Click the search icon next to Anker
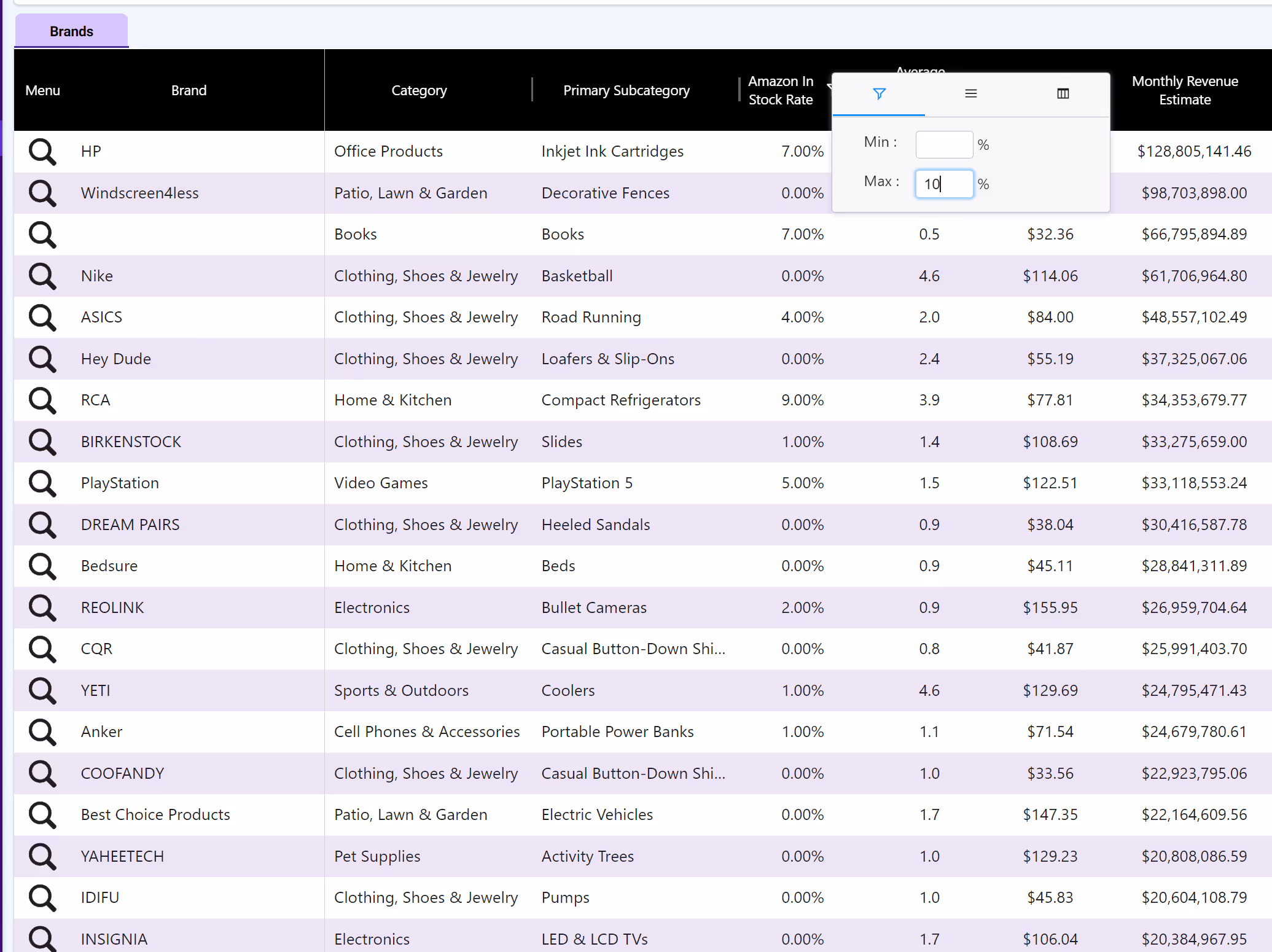The image size is (1272, 952). pyautogui.click(x=42, y=732)
